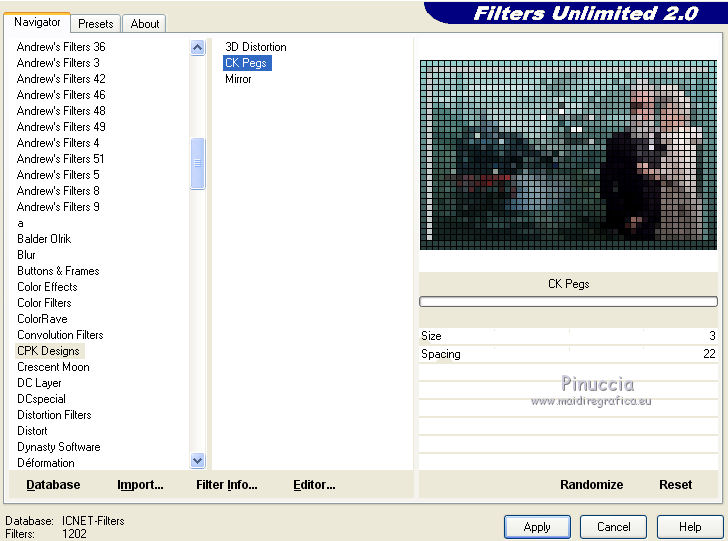The image size is (728, 541).
Task: Choose Dynasty Software category
Action: pos(59,447)
